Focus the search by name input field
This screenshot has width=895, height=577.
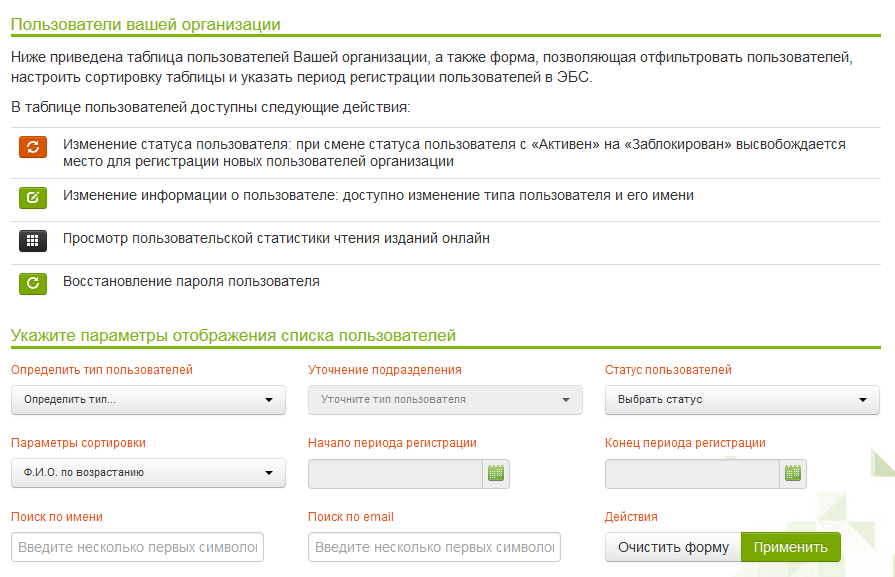pos(139,547)
